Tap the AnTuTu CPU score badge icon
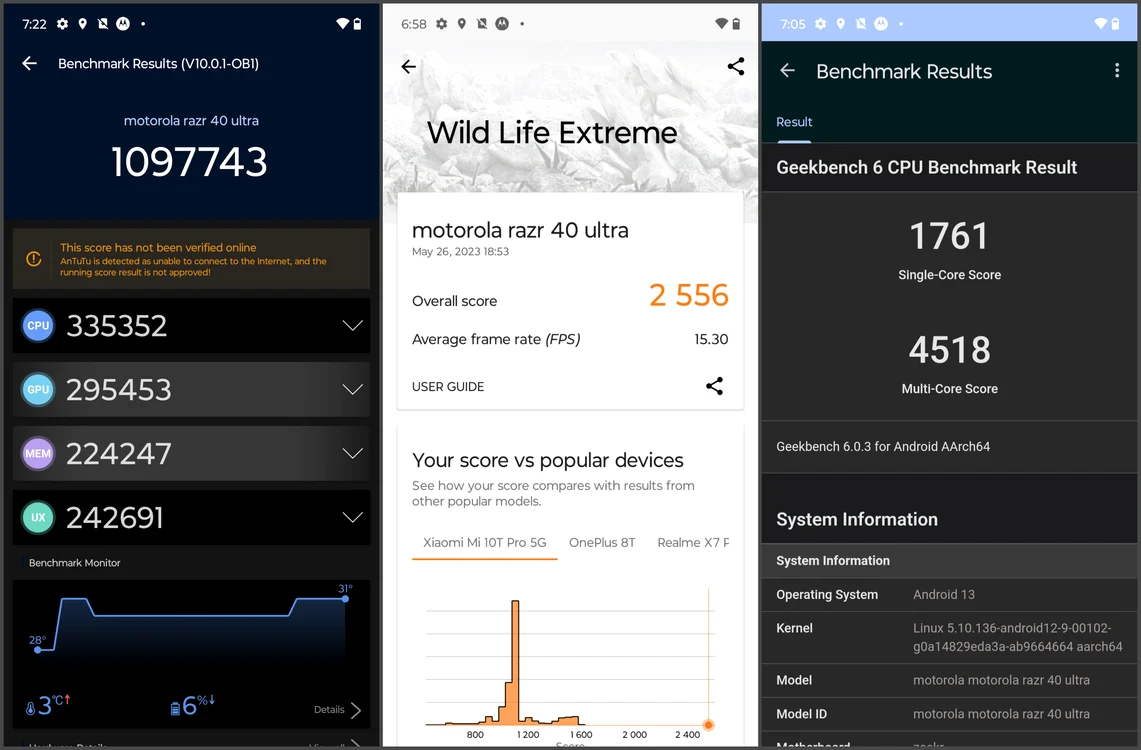 click(x=38, y=326)
